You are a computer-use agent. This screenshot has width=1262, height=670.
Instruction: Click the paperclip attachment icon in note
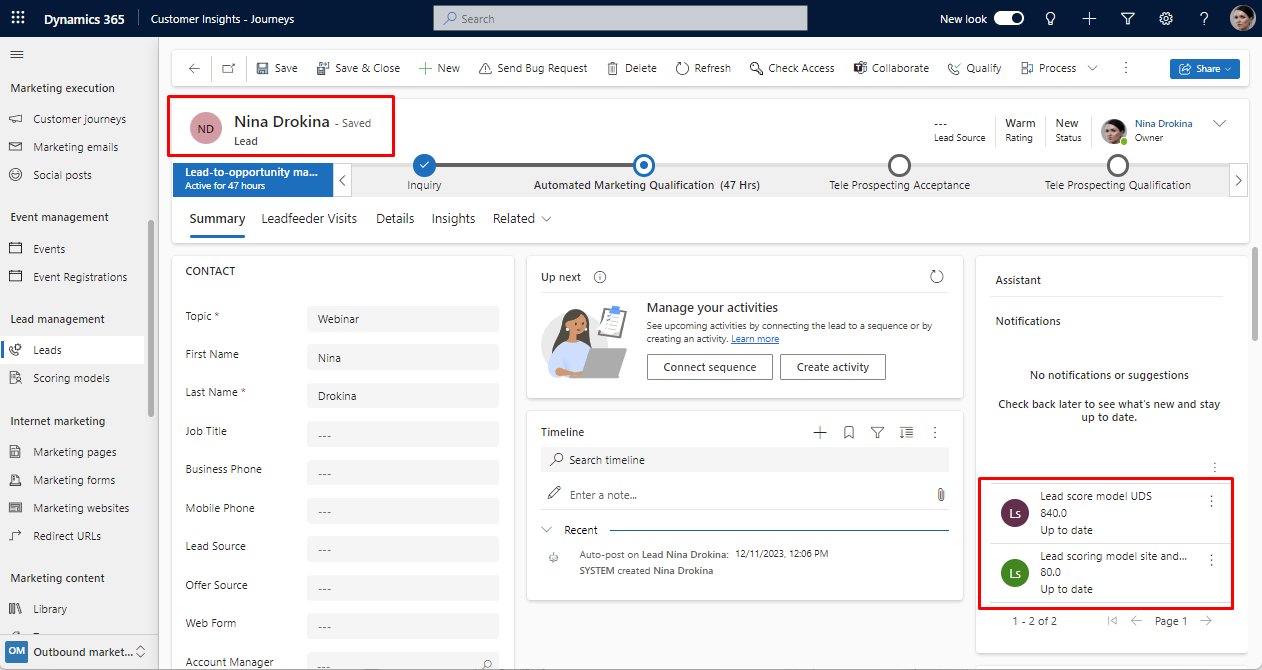[x=940, y=494]
